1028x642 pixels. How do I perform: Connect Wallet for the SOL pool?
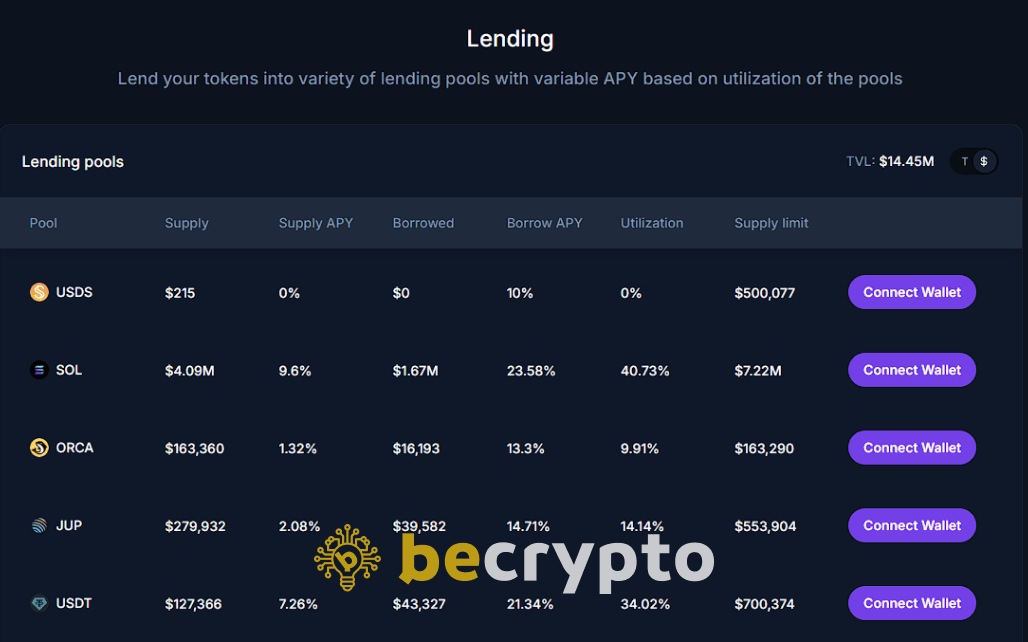pos(912,370)
